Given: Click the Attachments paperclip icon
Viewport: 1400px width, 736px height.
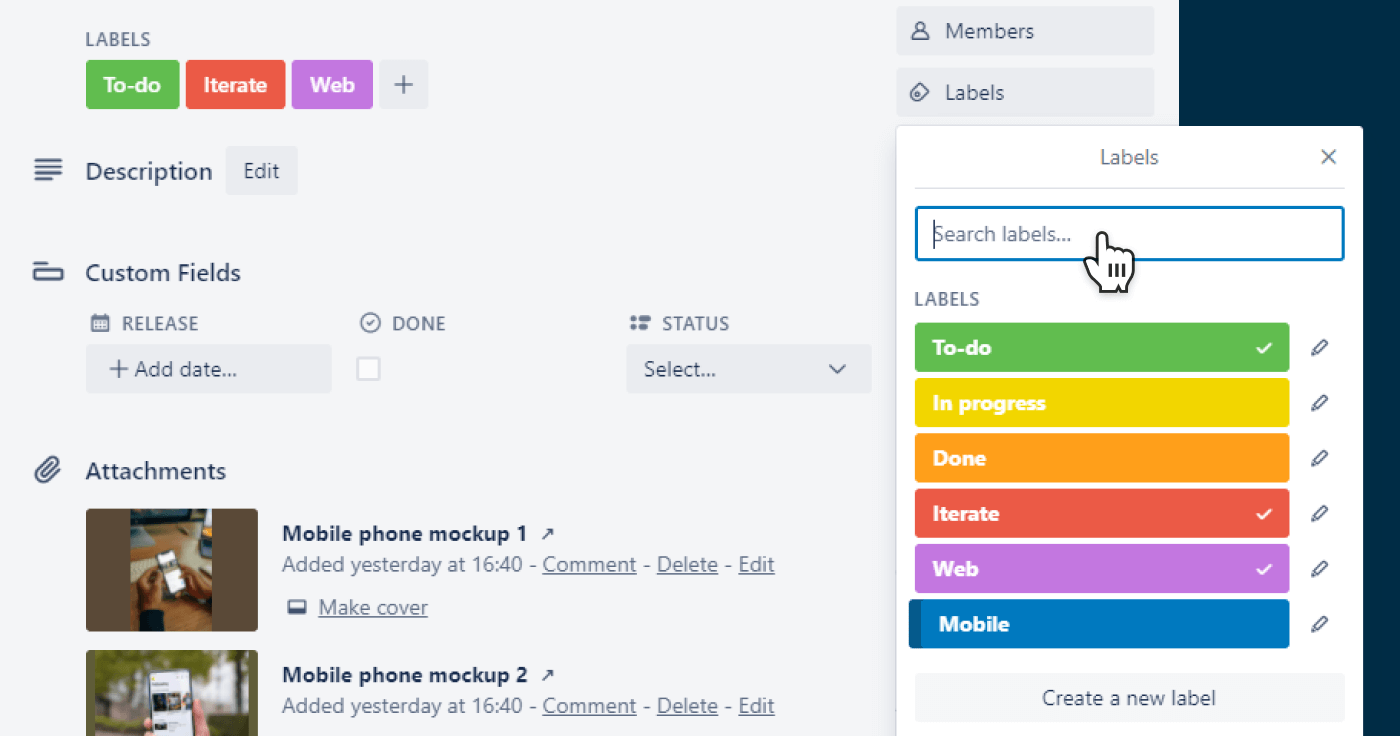Looking at the screenshot, I should pos(47,470).
